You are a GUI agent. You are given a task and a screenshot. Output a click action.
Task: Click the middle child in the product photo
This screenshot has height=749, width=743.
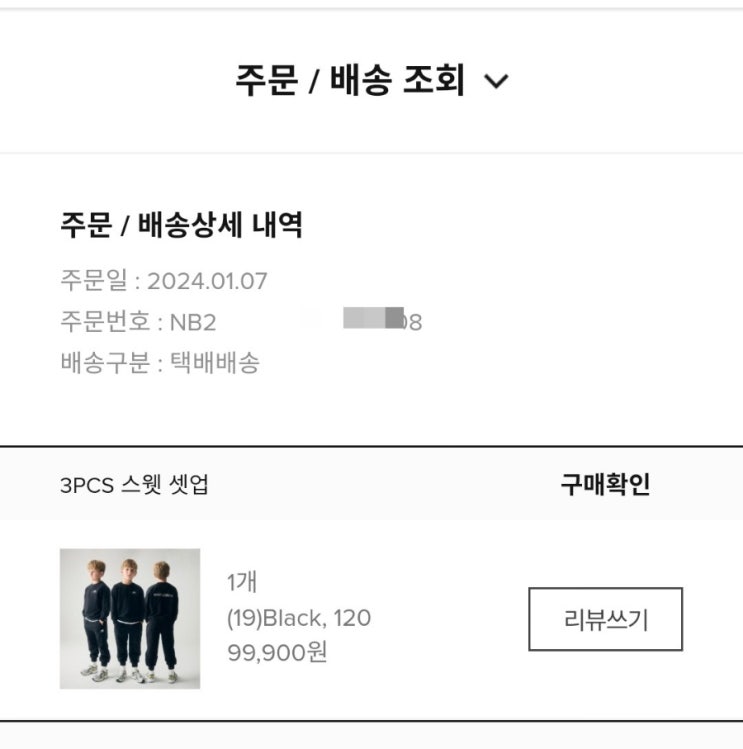point(128,620)
